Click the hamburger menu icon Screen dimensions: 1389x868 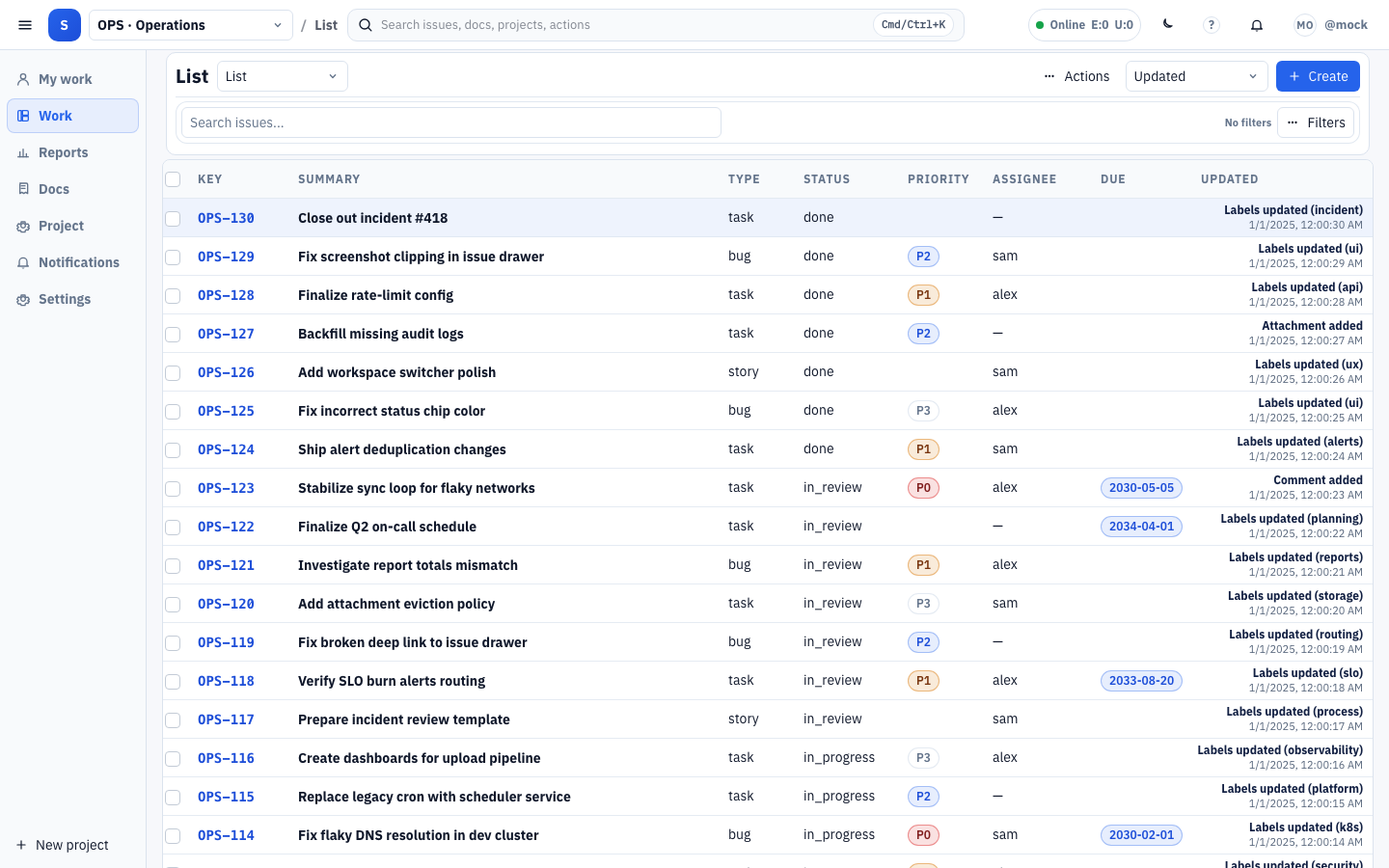click(x=25, y=25)
